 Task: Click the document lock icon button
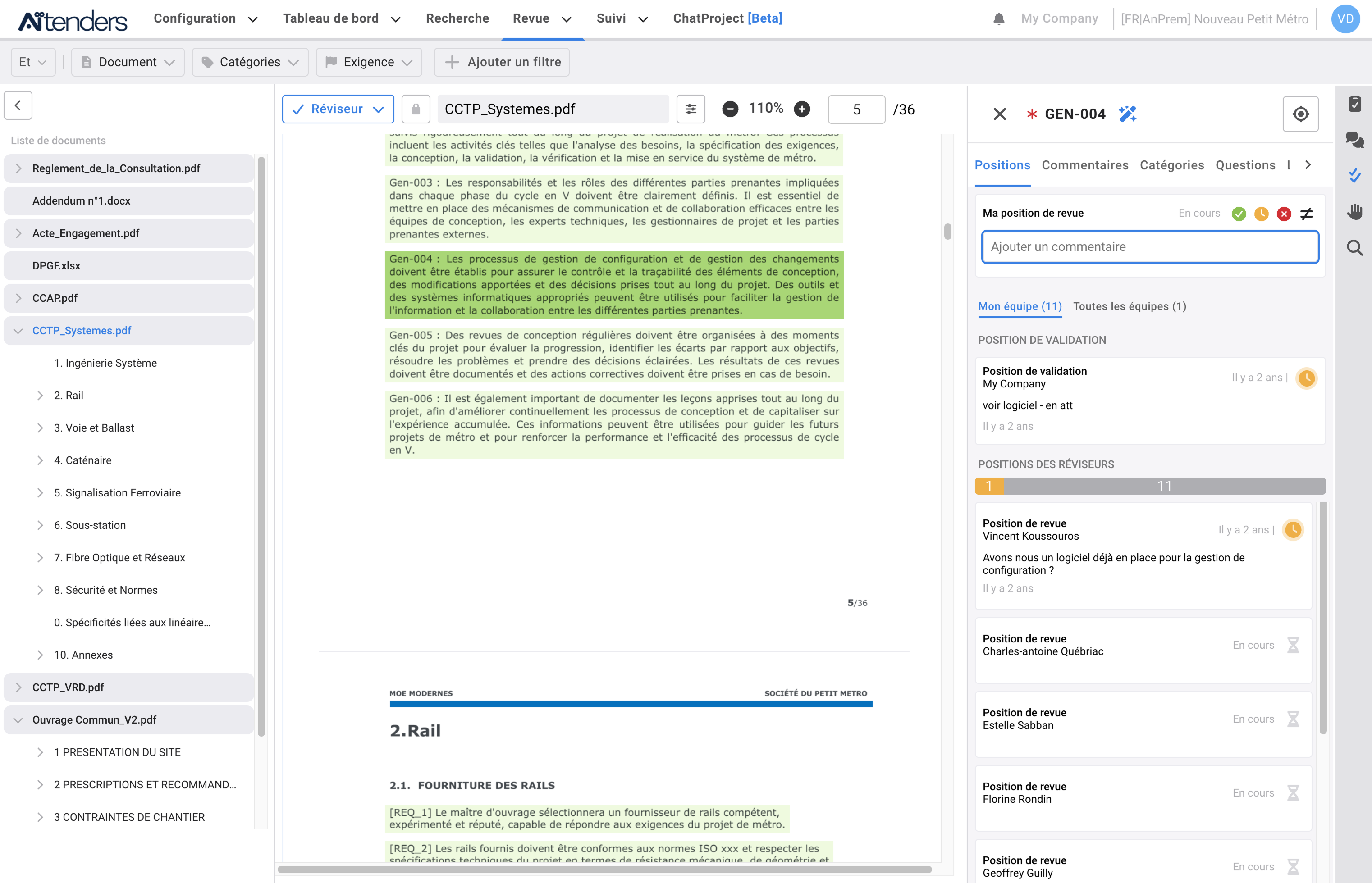pyautogui.click(x=416, y=109)
